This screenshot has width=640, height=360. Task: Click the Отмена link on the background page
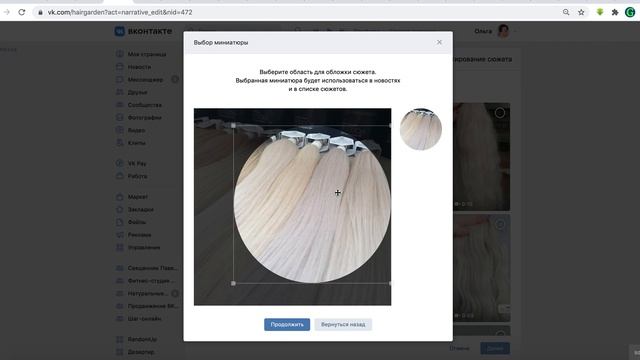coord(459,348)
